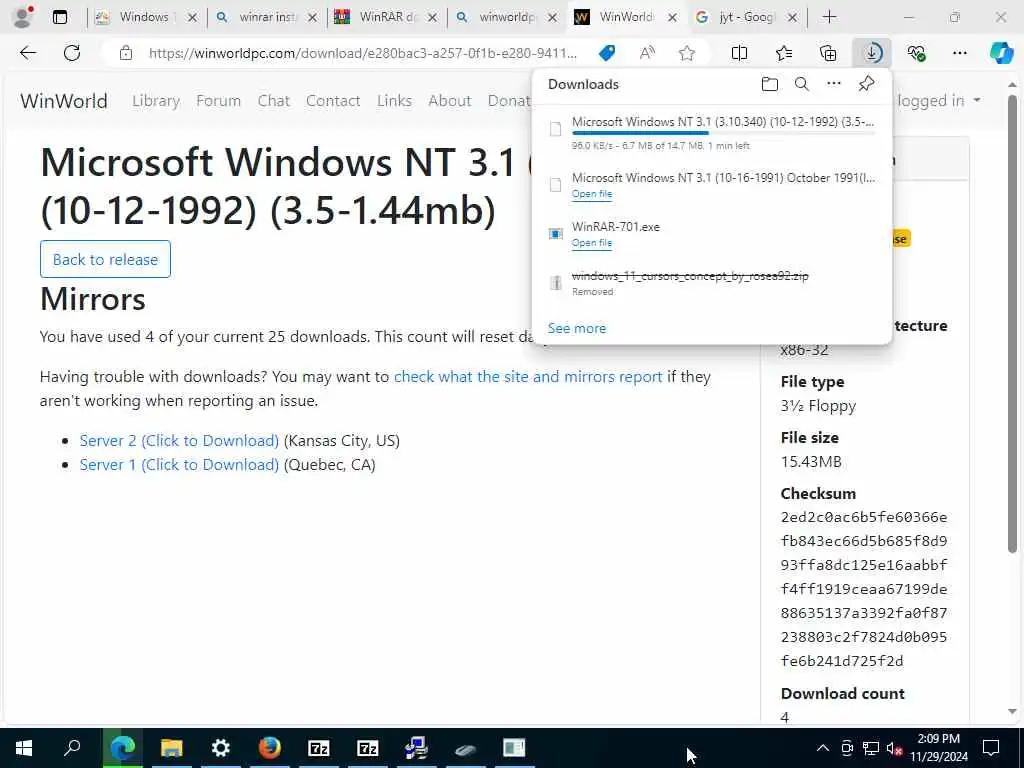Switch to the jyt Google tab
The height and width of the screenshot is (768, 1024).
click(745, 17)
